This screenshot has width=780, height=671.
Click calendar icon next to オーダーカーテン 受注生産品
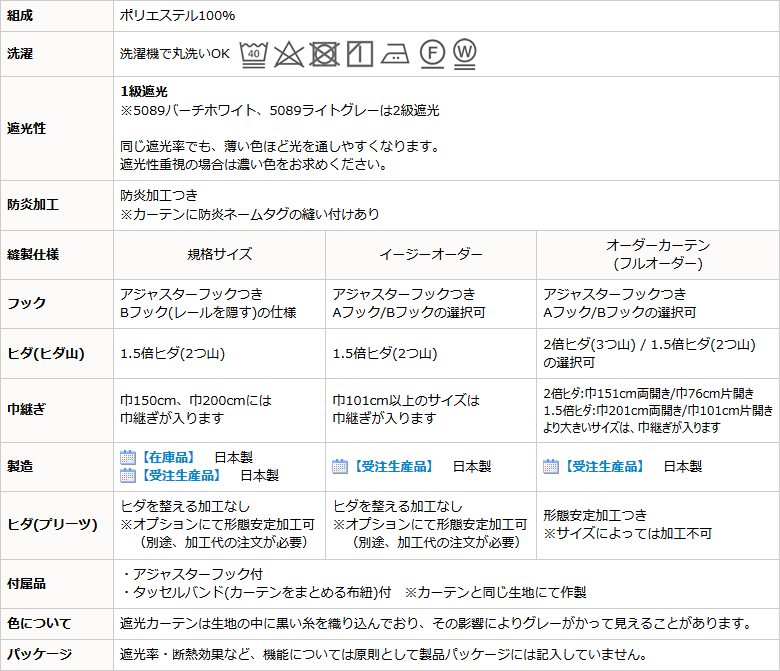tap(551, 467)
